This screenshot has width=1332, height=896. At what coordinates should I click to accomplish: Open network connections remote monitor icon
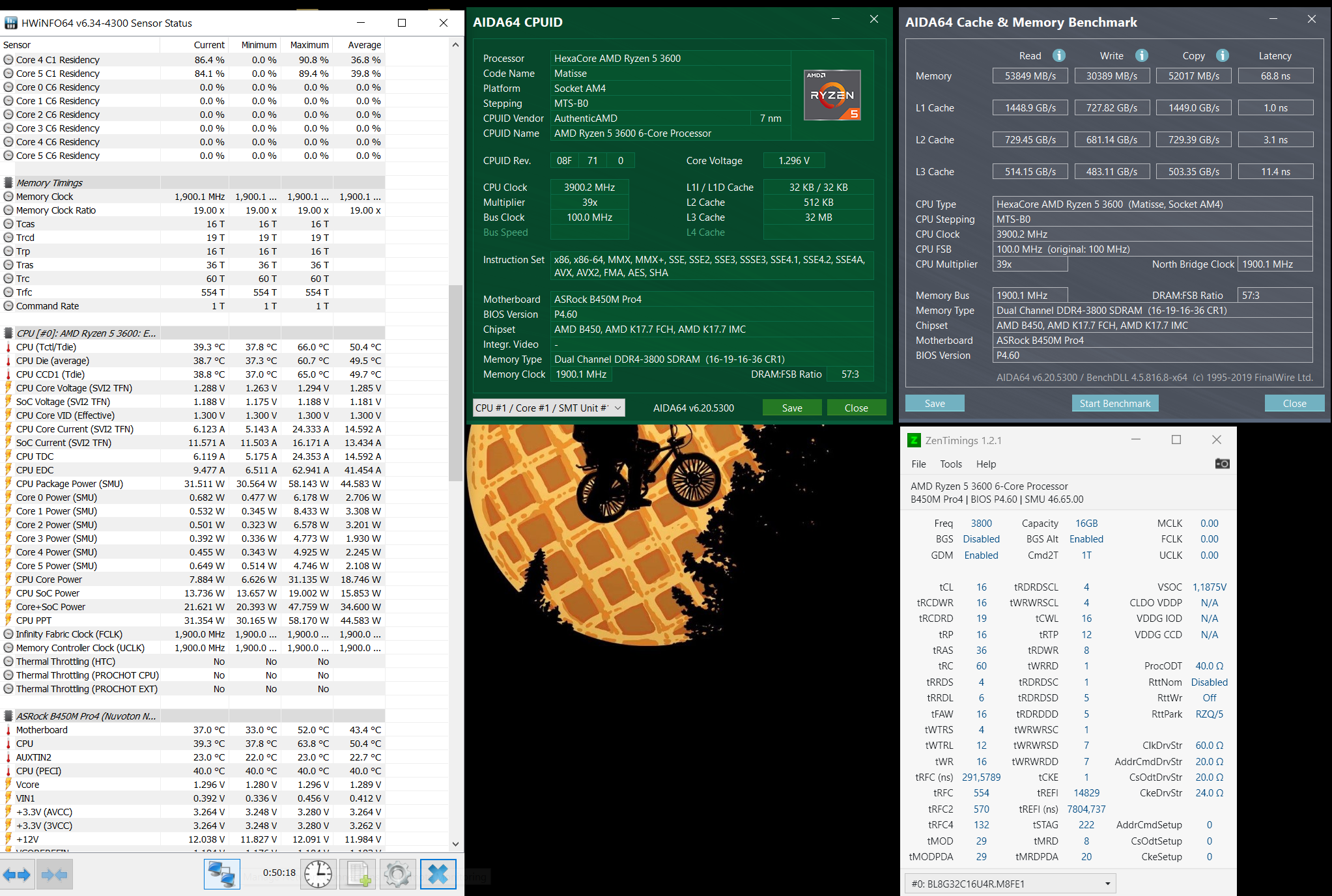click(x=221, y=874)
